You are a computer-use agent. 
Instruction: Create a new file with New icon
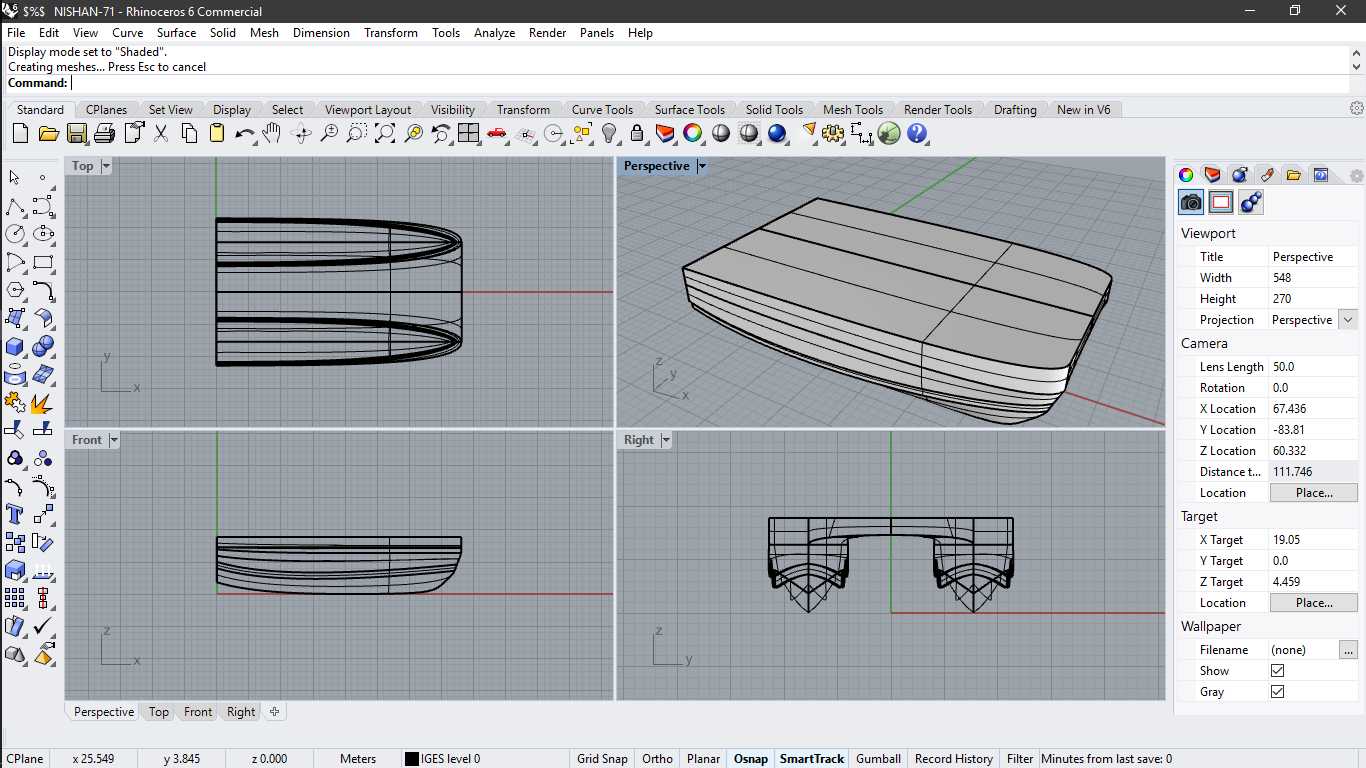click(x=20, y=133)
